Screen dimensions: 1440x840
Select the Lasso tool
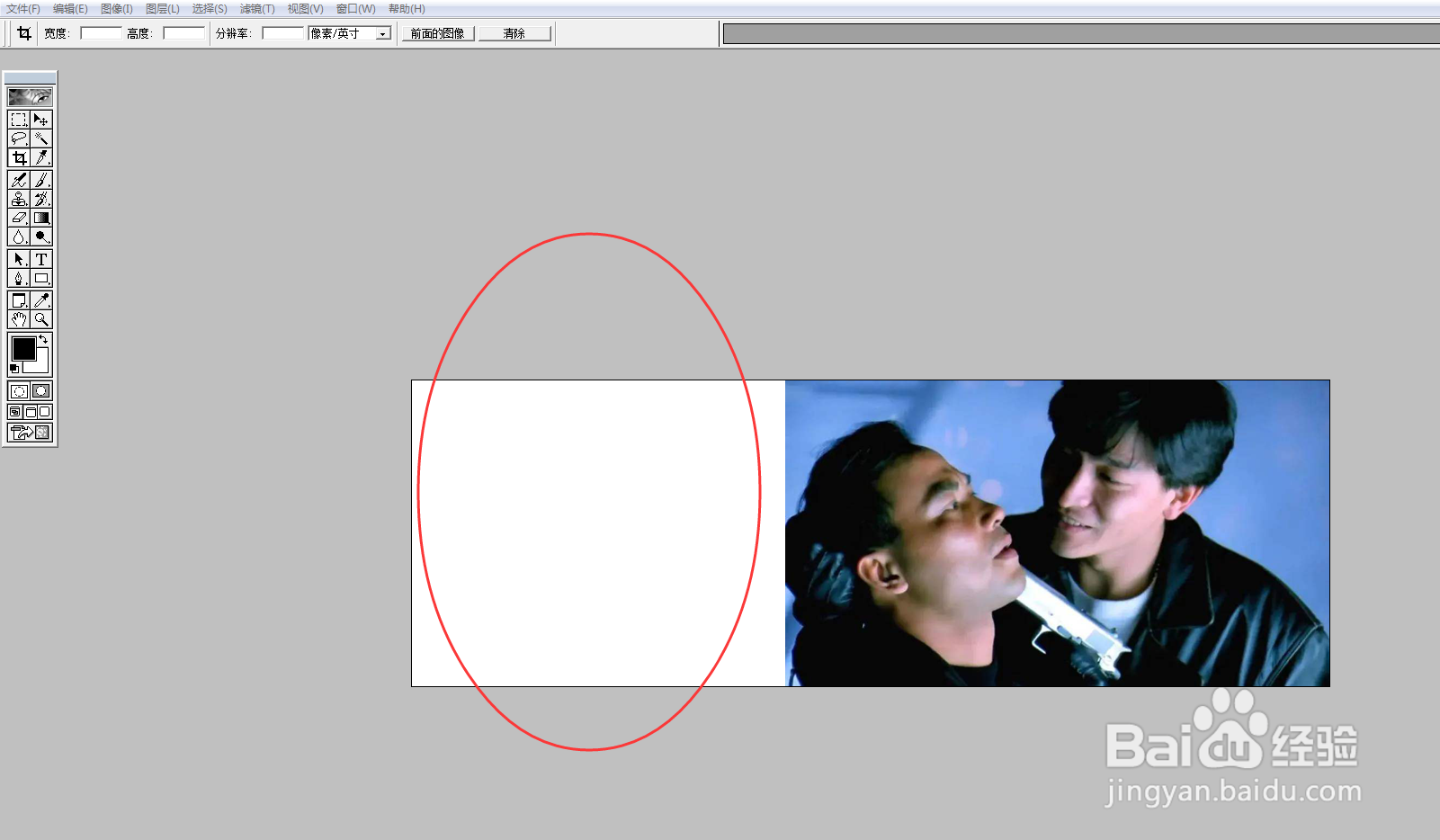pos(19,139)
